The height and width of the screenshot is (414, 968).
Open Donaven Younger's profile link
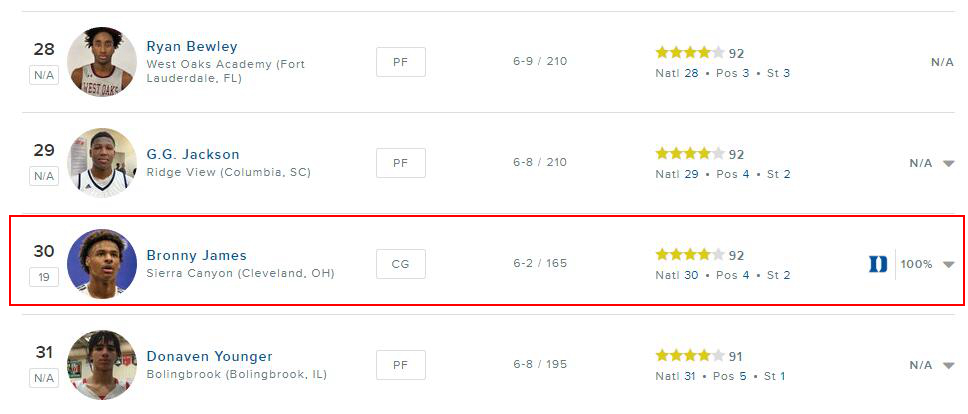click(x=209, y=357)
